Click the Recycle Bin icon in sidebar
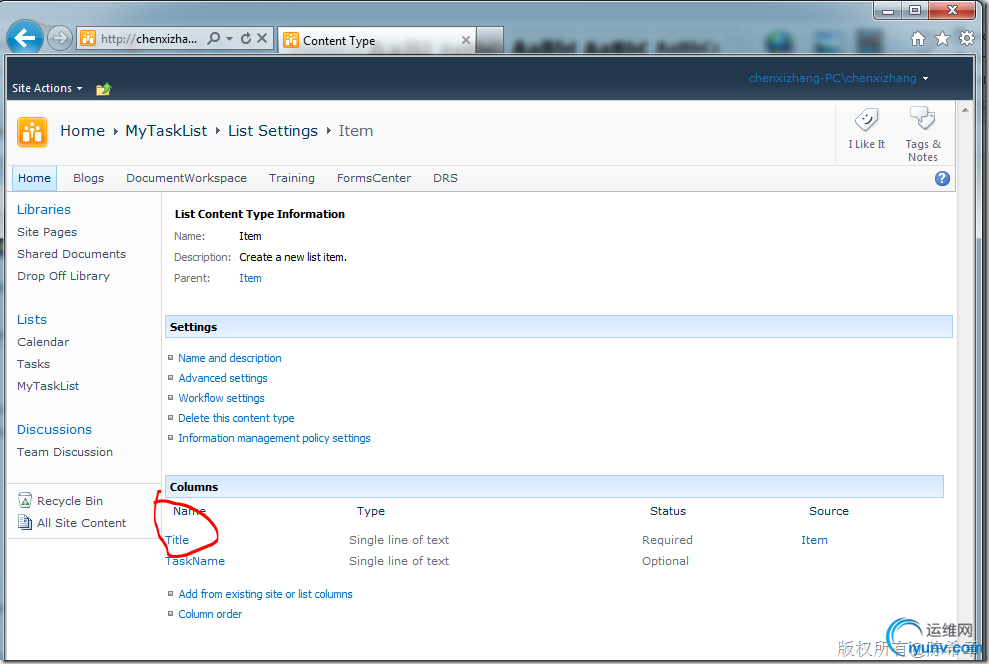Image resolution: width=989 pixels, height=664 pixels. (25, 501)
